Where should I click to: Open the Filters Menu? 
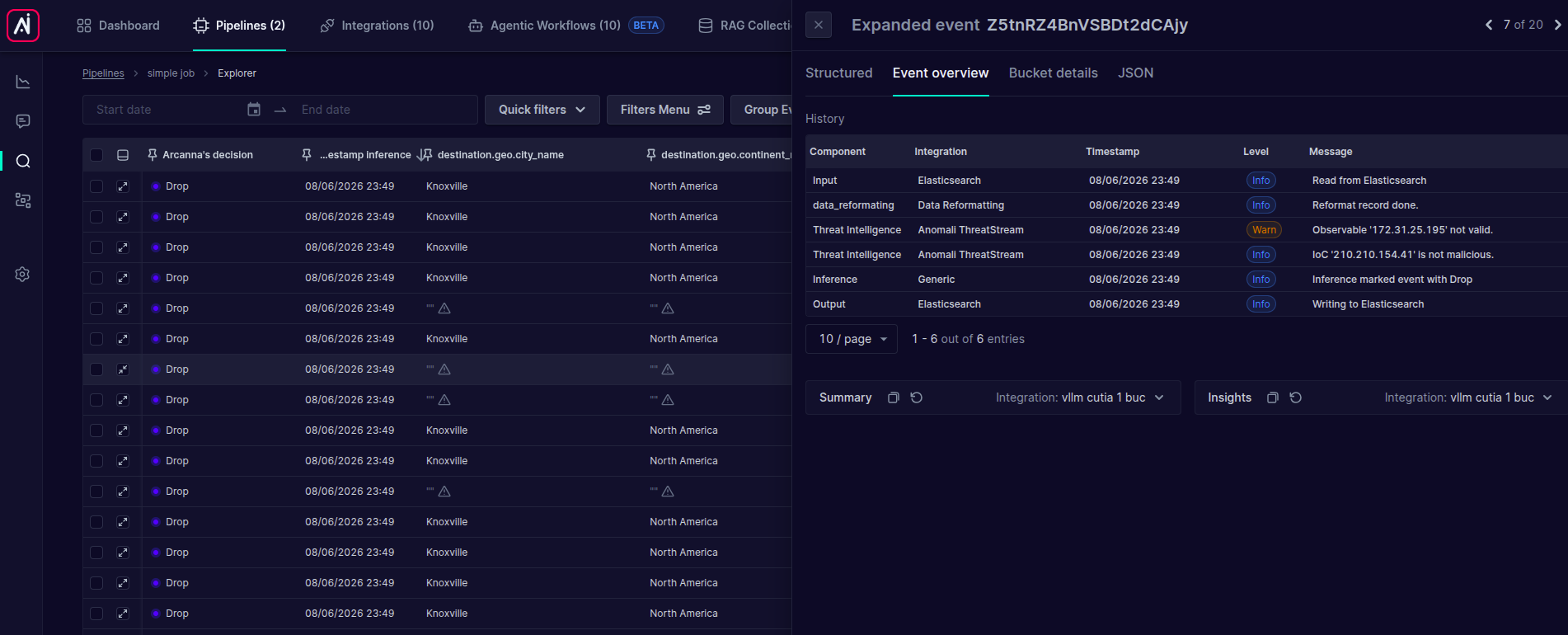click(664, 110)
